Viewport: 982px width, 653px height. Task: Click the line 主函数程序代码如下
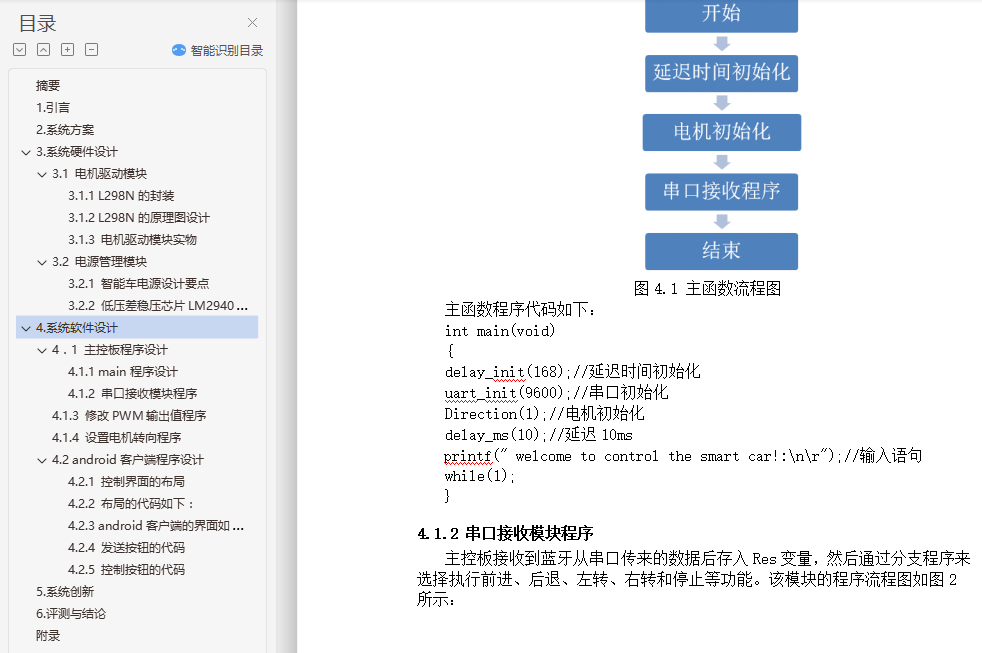520,309
